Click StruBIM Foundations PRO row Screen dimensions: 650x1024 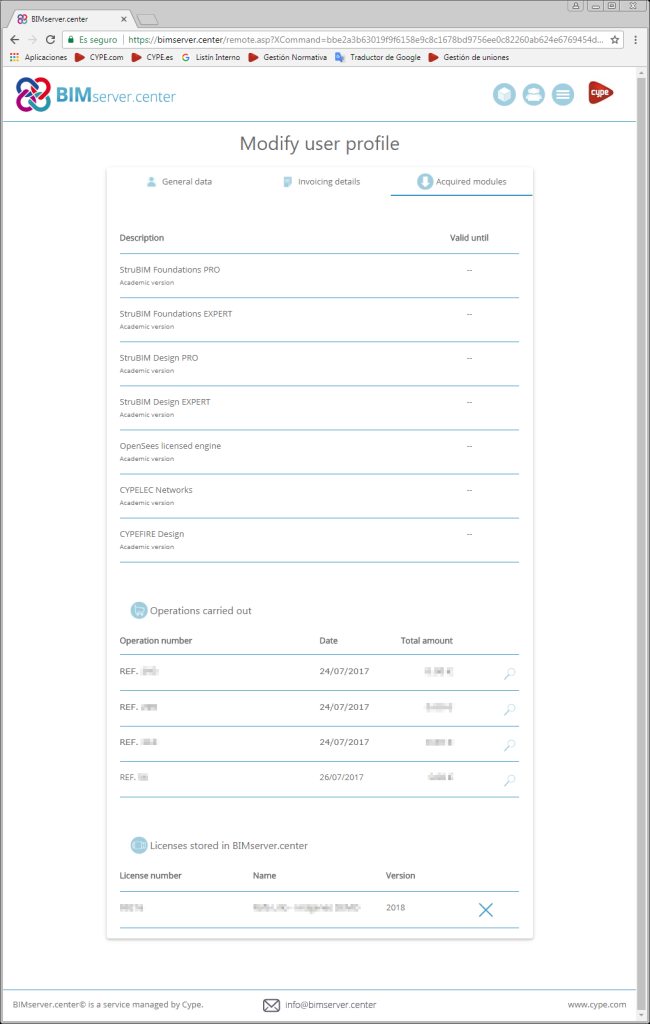tap(319, 276)
